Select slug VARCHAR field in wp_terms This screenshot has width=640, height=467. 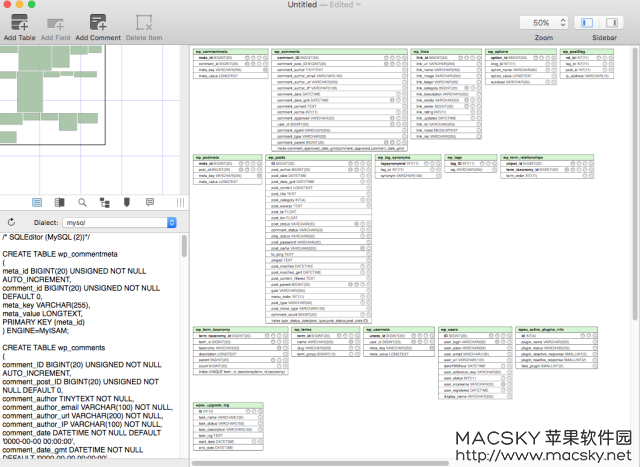[326, 348]
